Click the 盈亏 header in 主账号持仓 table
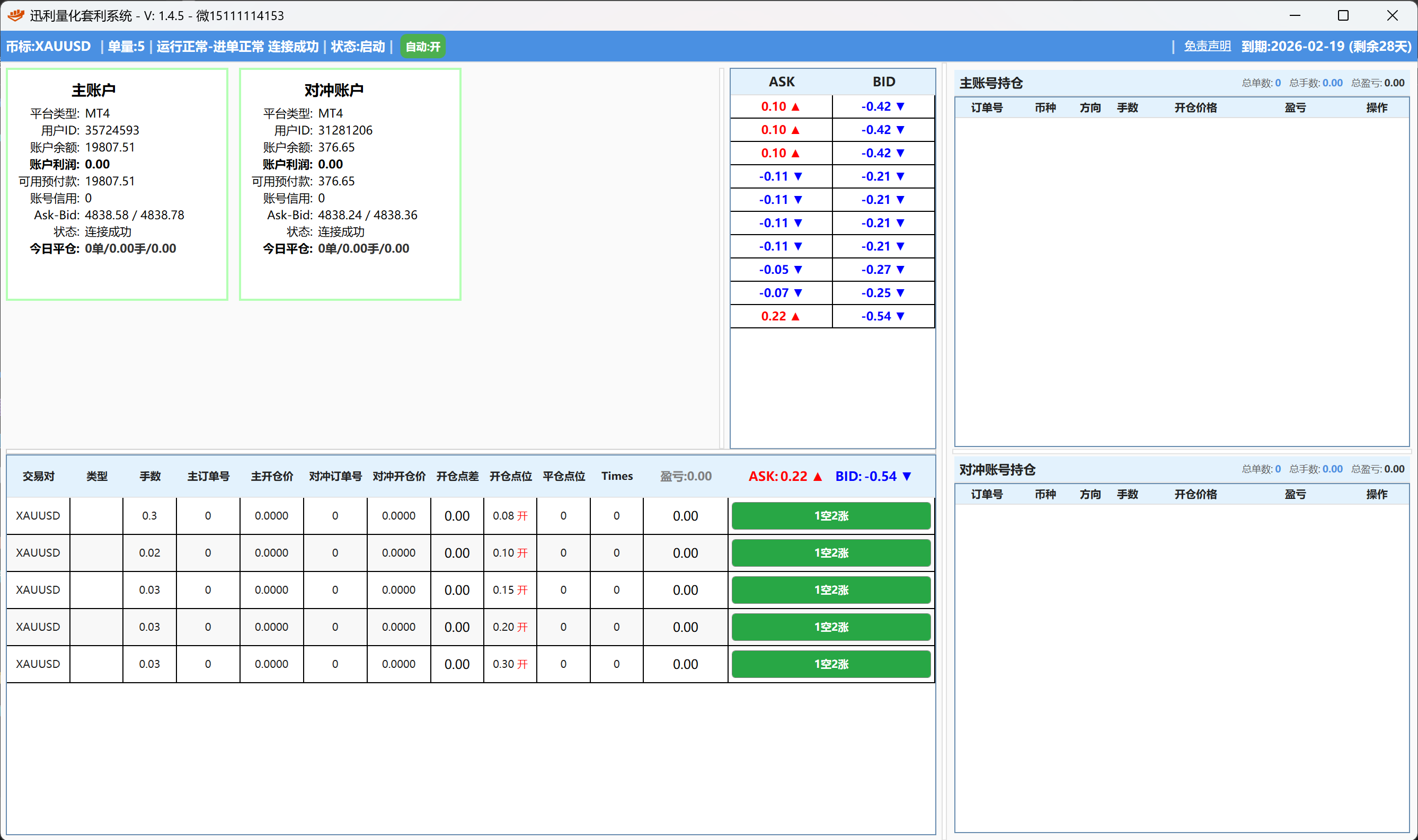The width and height of the screenshot is (1418, 840). coord(1295,108)
